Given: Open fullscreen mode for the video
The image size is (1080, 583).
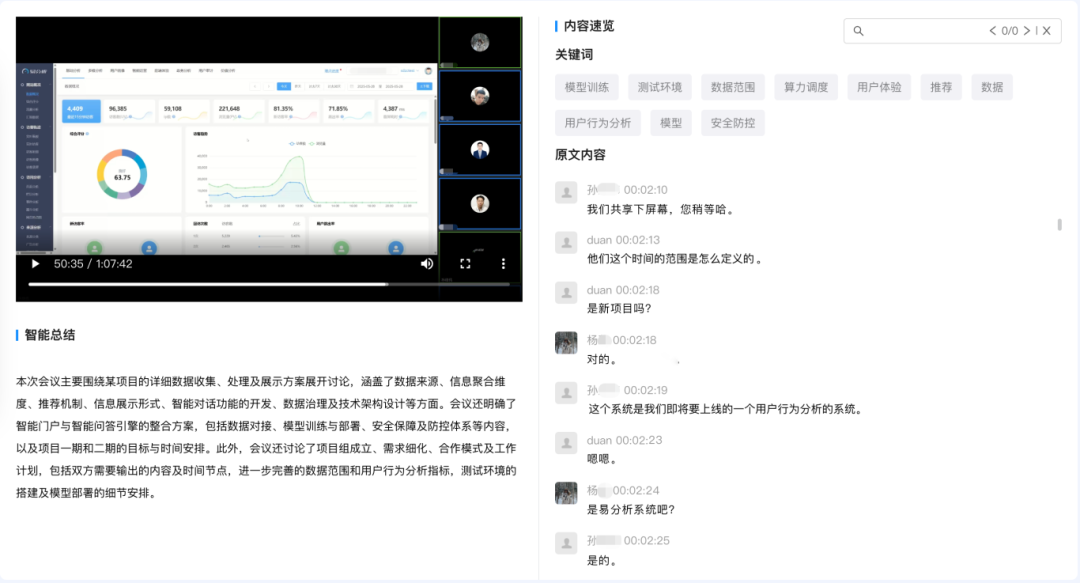Looking at the screenshot, I should click(465, 264).
